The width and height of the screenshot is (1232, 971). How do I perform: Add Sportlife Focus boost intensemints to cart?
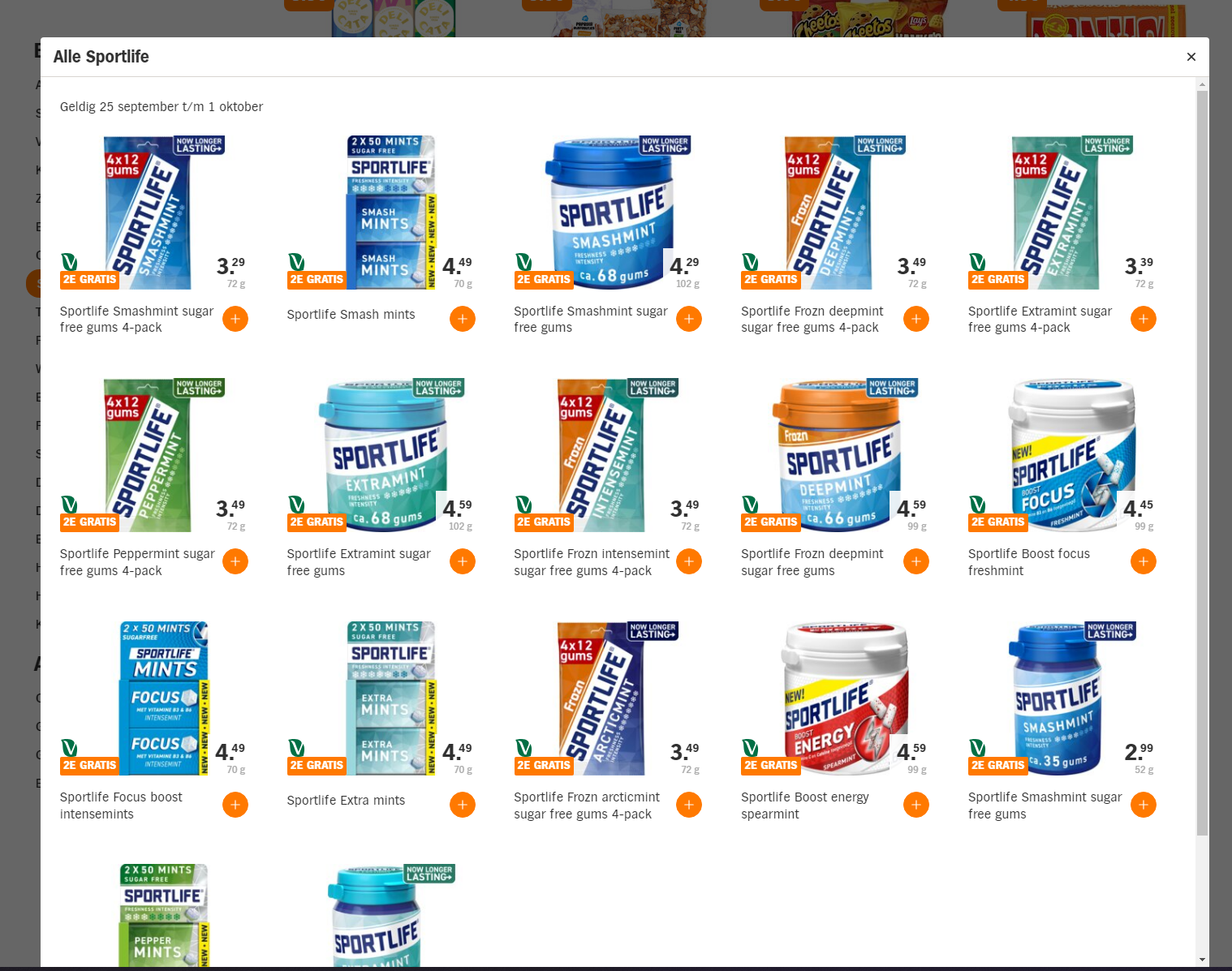click(x=235, y=805)
